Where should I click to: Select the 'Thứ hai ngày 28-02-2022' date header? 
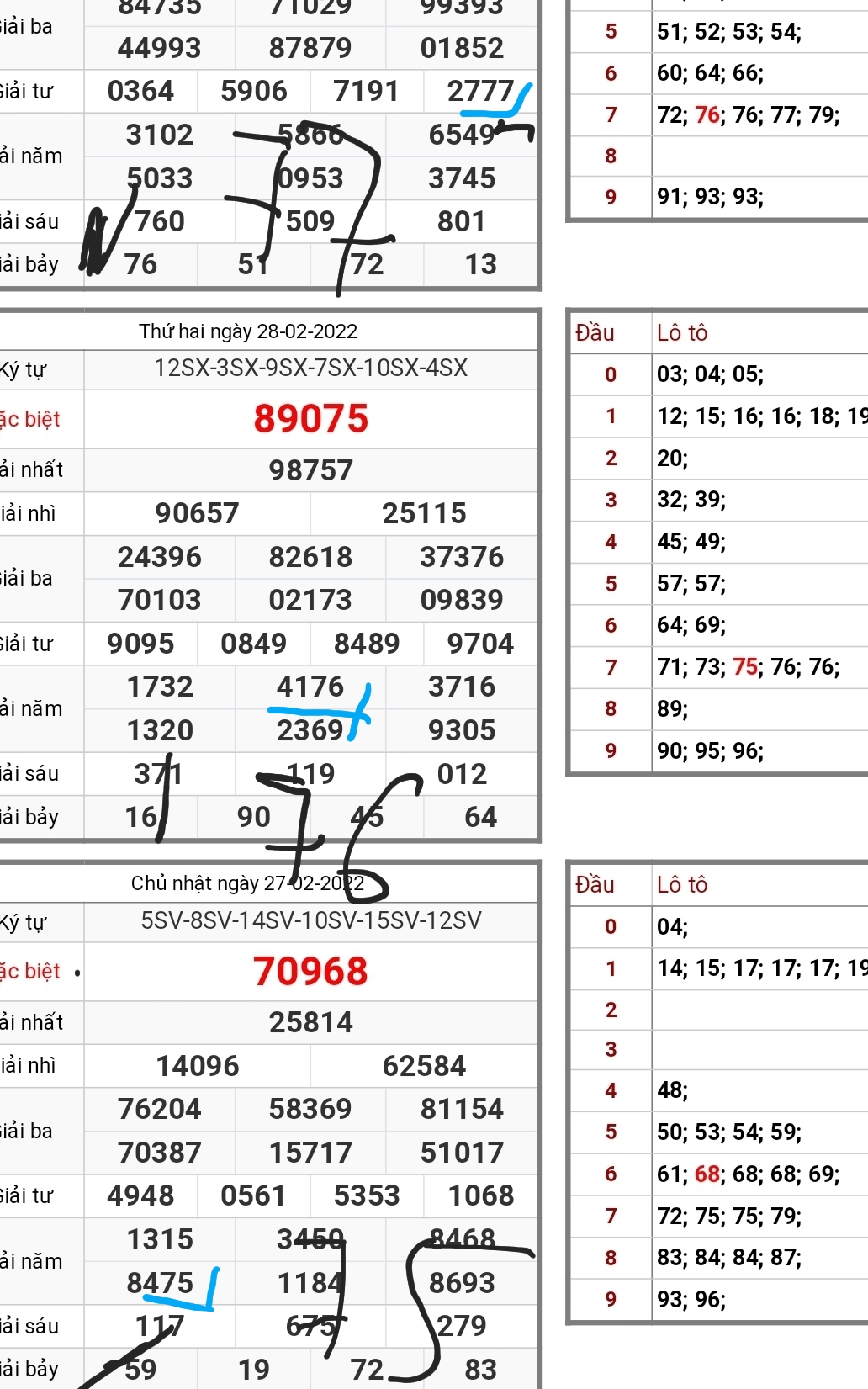pos(248,331)
